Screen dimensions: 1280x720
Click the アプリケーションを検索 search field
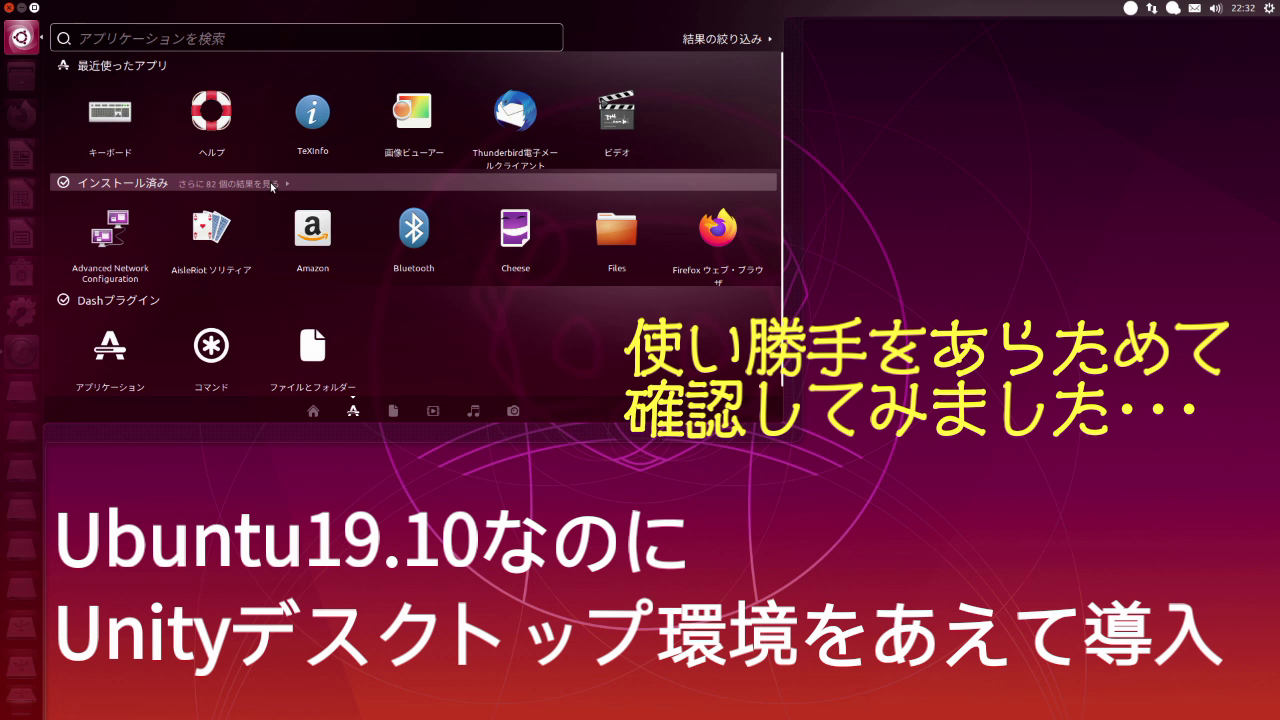[307, 38]
